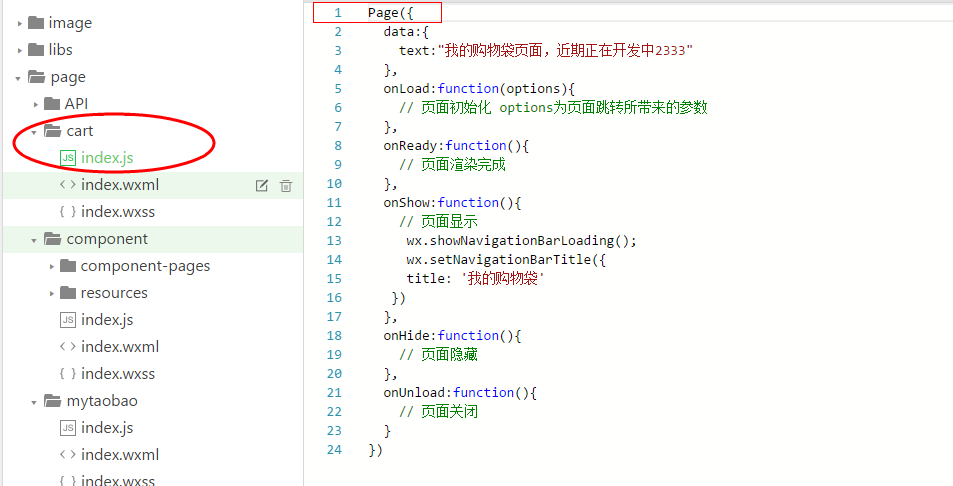Click the text string value on line 3
This screenshot has width=953, height=486.
click(x=566, y=50)
